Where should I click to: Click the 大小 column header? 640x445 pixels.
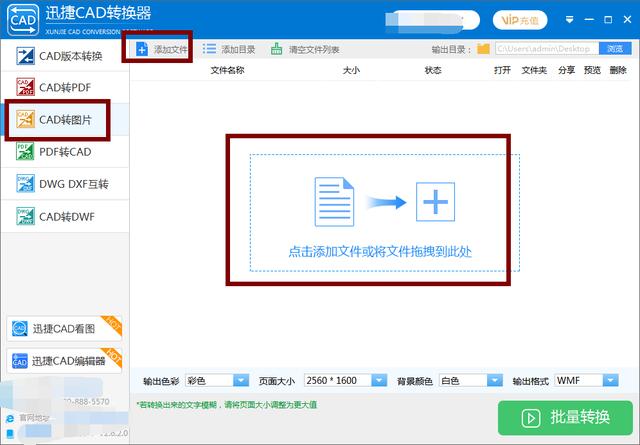point(351,70)
